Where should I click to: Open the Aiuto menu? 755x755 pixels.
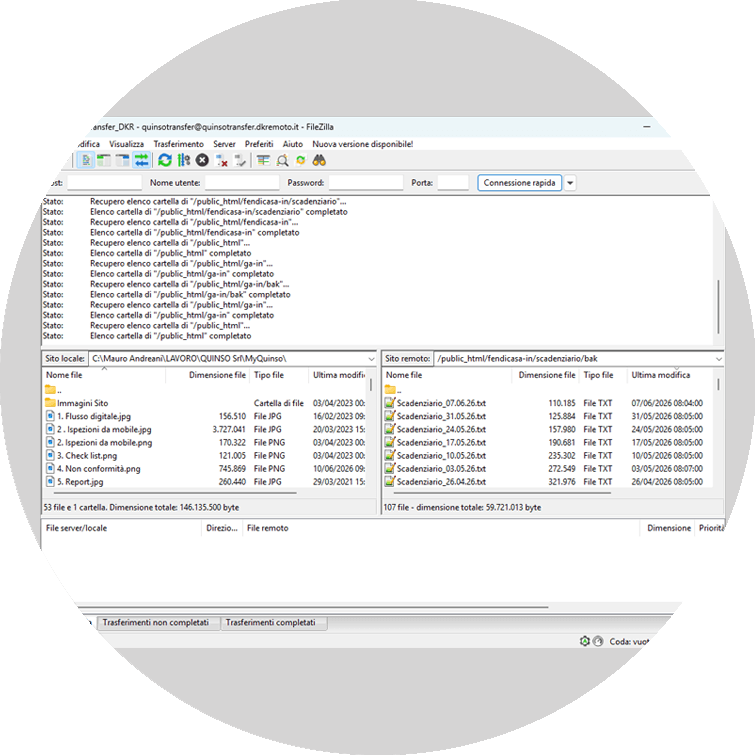(x=293, y=144)
